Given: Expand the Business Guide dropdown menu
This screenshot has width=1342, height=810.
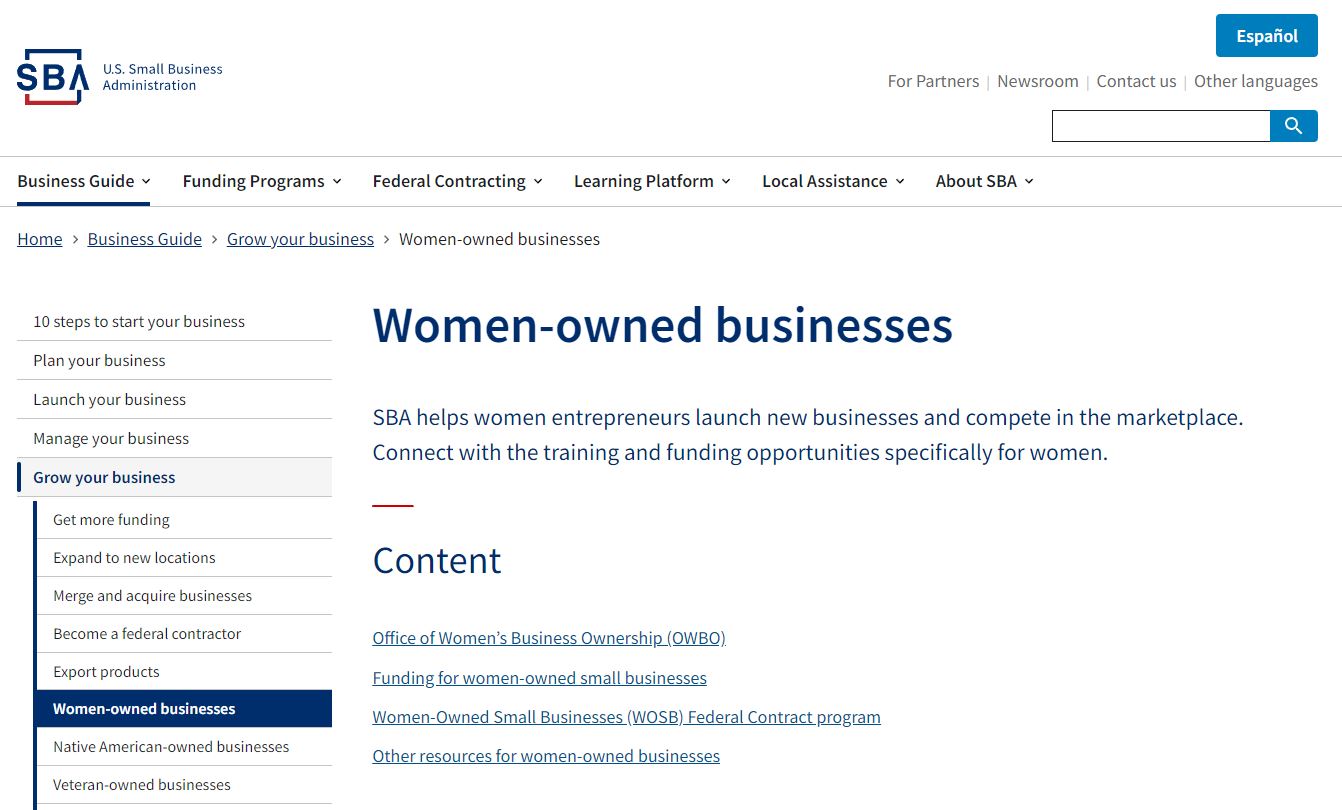Looking at the screenshot, I should (84, 181).
